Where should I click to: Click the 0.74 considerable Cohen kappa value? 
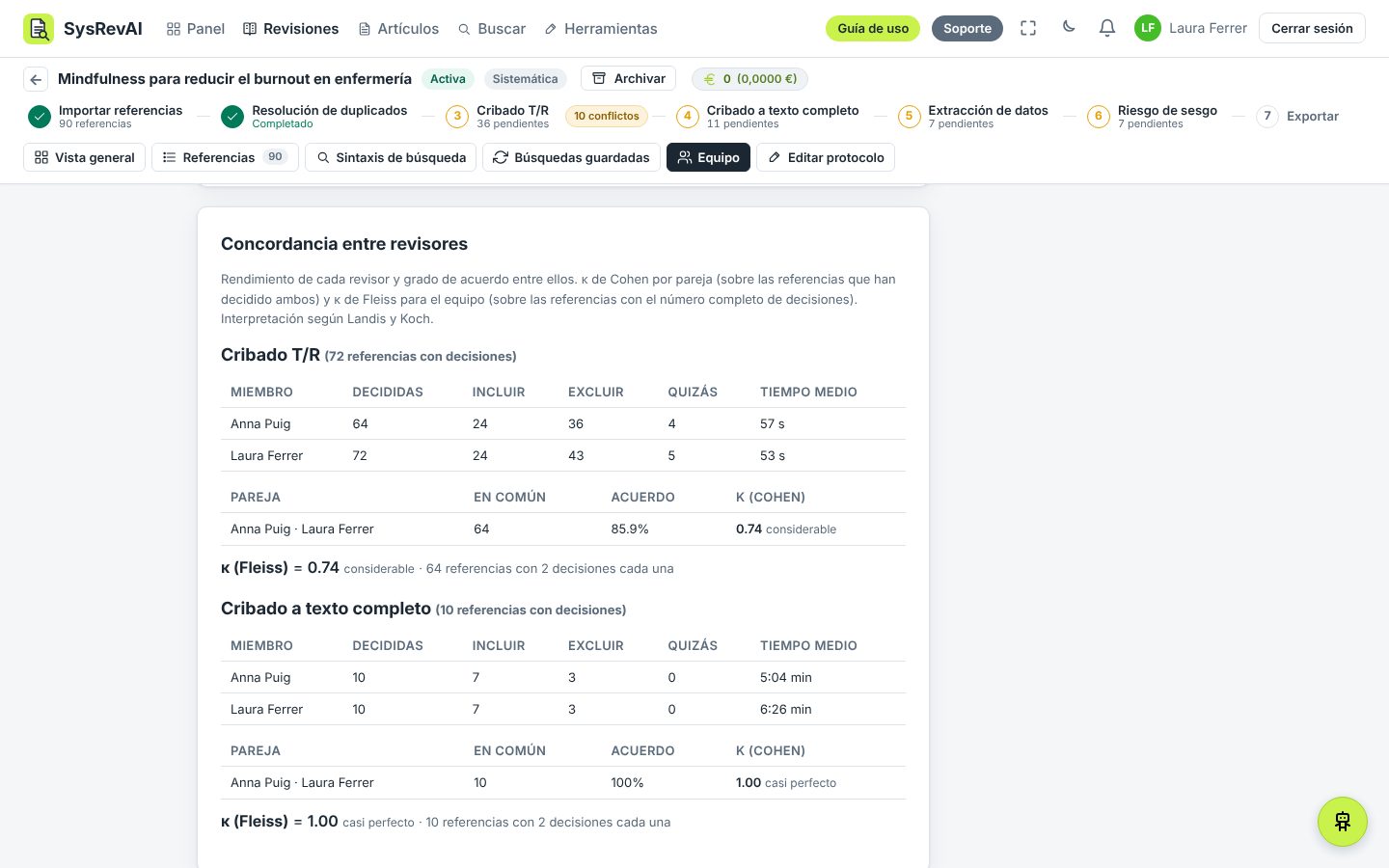coord(786,529)
